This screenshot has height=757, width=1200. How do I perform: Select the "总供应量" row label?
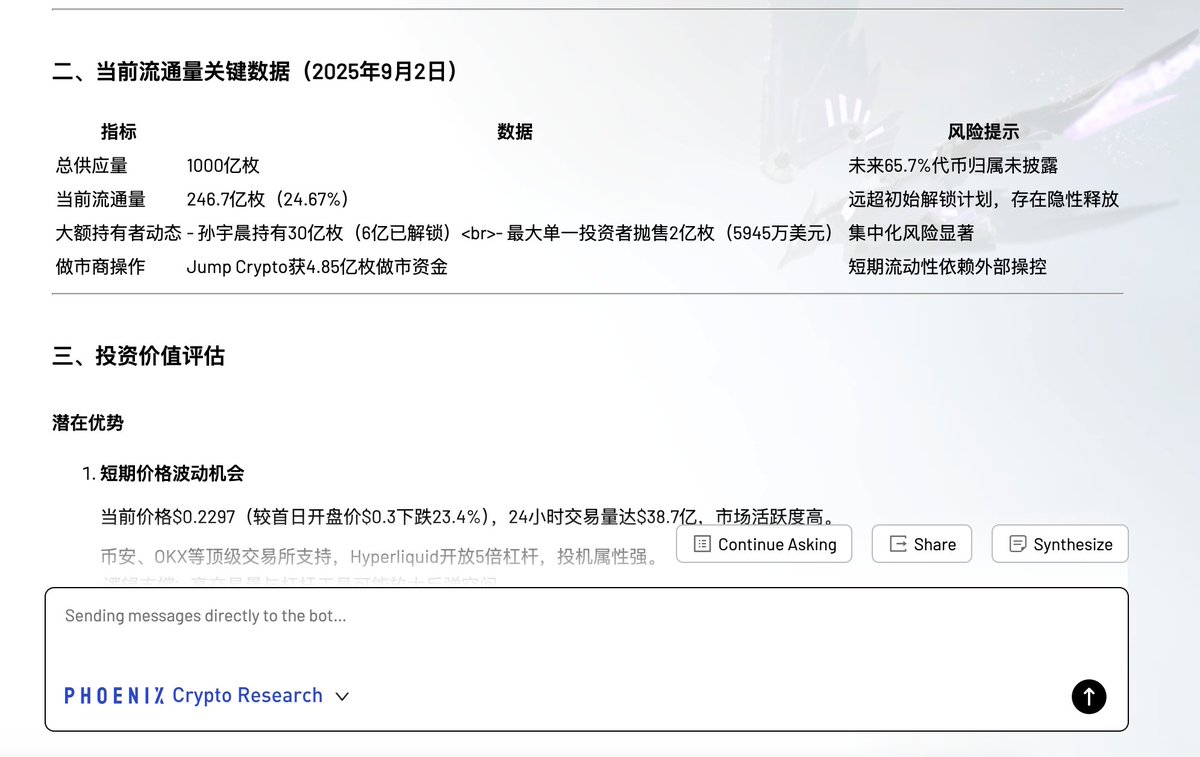coord(92,166)
